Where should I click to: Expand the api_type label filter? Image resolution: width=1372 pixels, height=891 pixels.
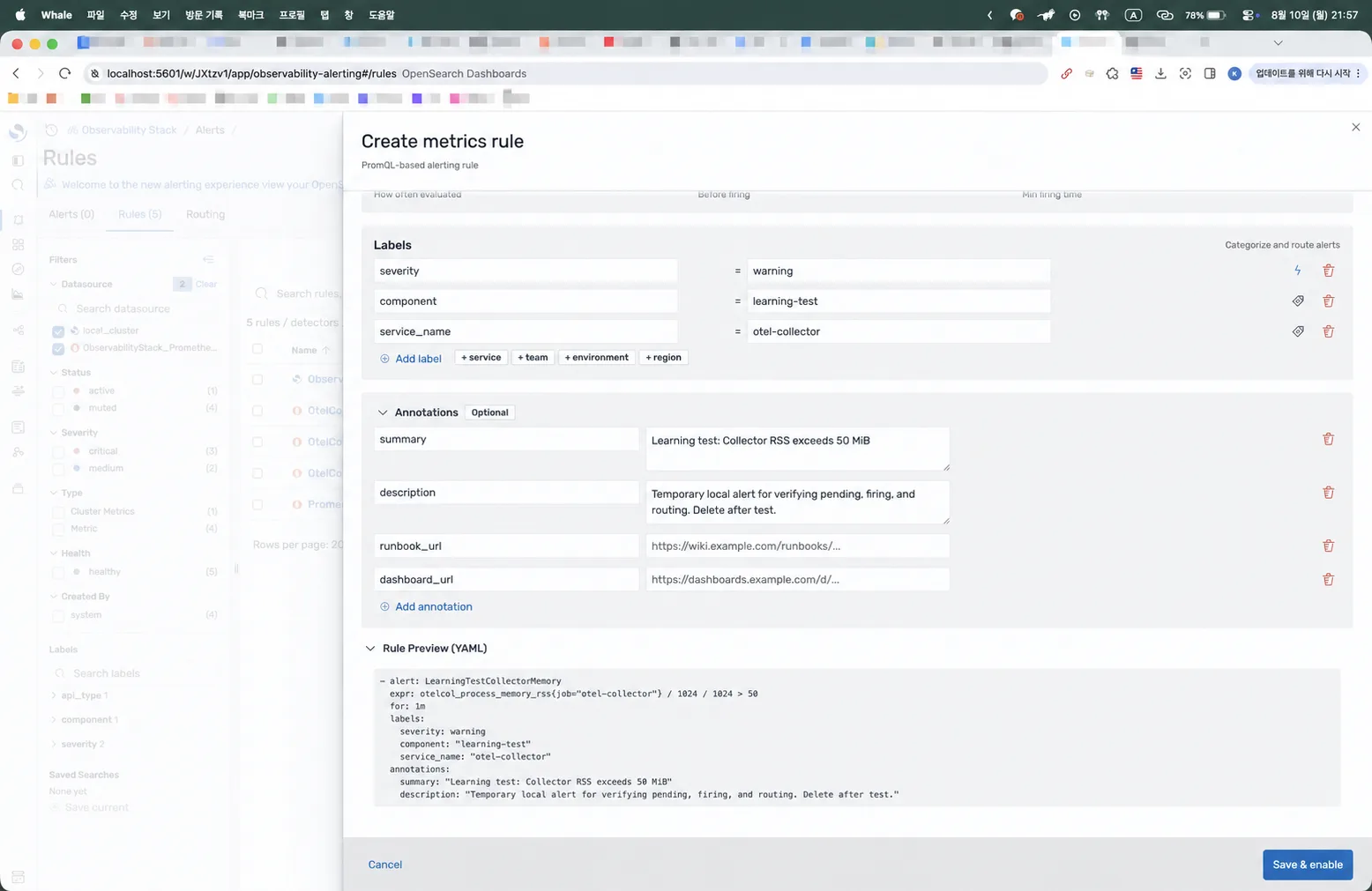54,695
